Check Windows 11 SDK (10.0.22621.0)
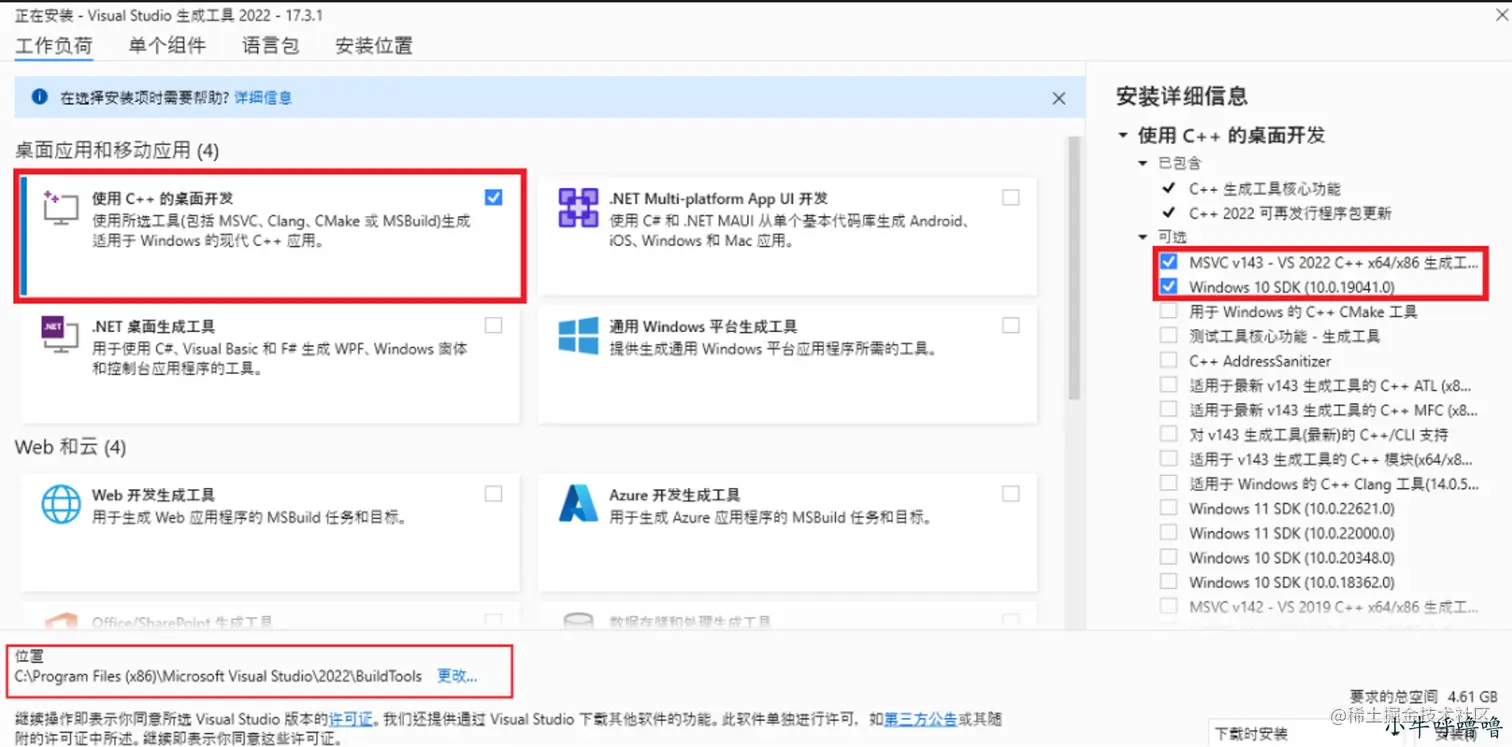Viewport: 1512px width, 747px height. coord(1168,508)
